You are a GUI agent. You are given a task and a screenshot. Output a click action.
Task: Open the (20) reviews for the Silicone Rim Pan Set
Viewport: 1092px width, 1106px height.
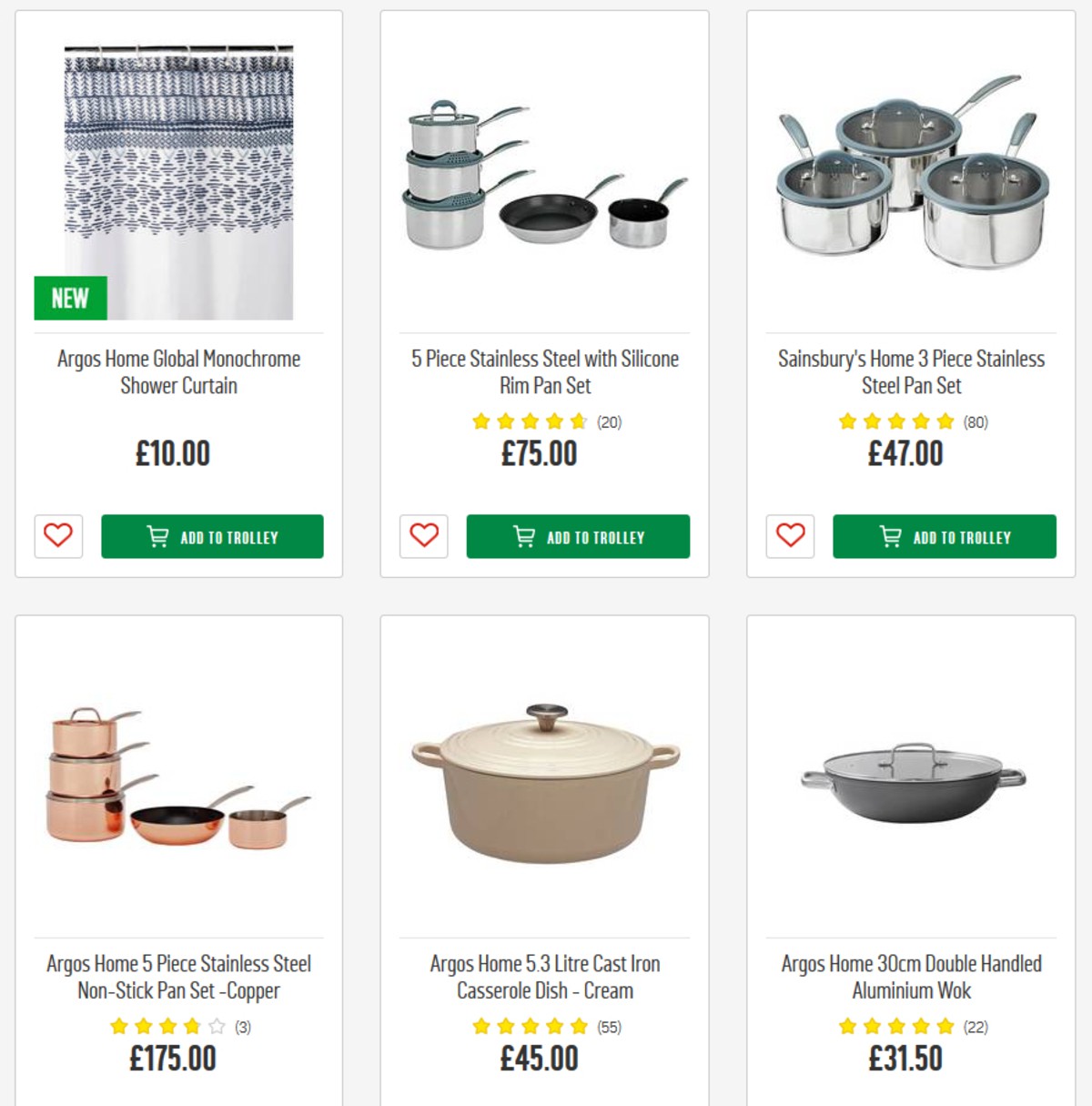pos(610,421)
